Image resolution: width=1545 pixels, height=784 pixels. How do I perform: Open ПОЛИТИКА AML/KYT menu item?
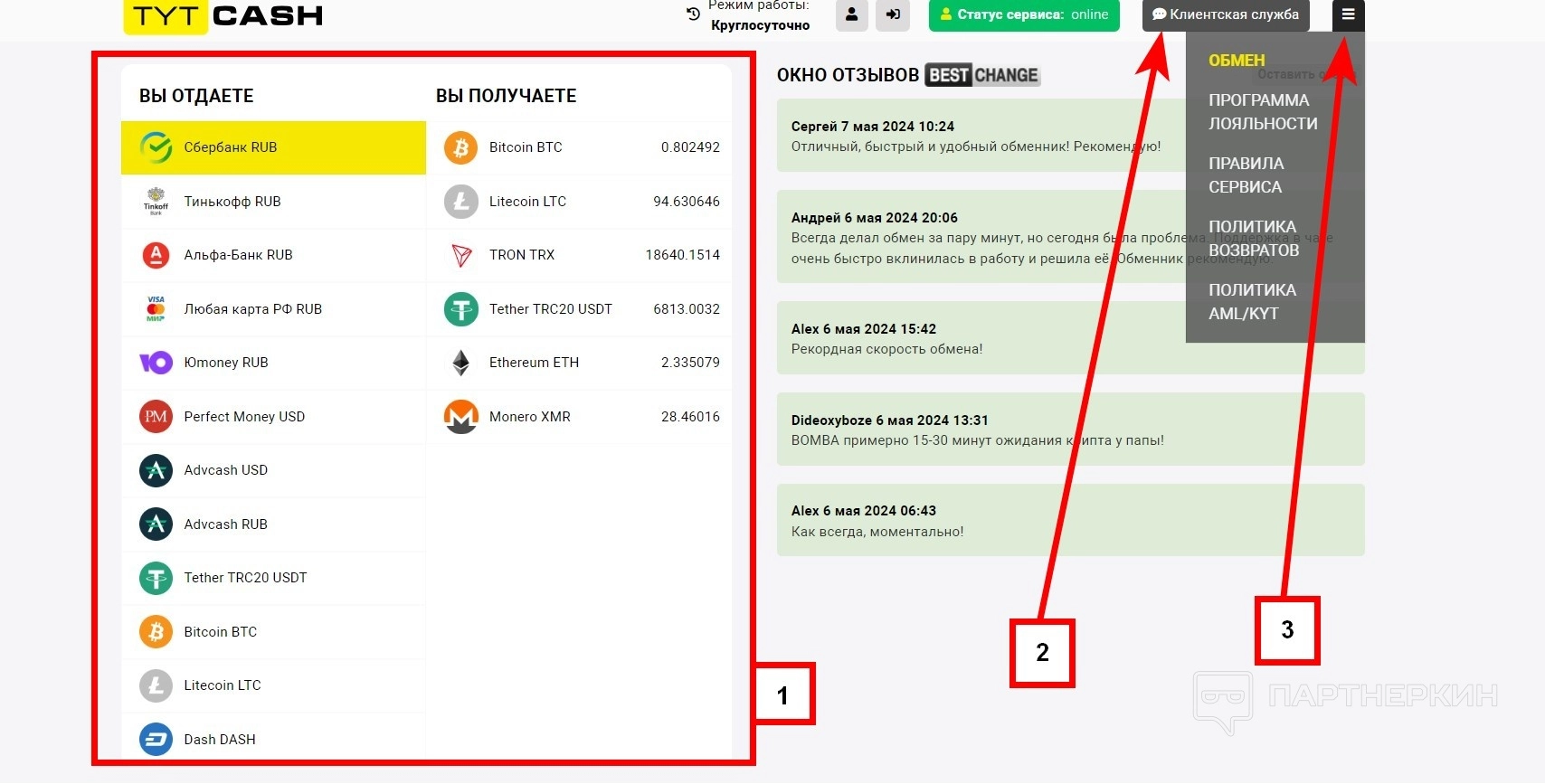pos(1252,302)
